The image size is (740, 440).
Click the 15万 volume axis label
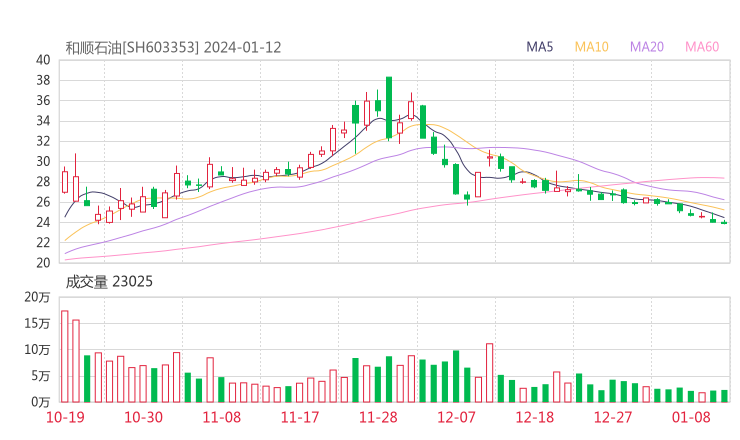click(x=37, y=323)
